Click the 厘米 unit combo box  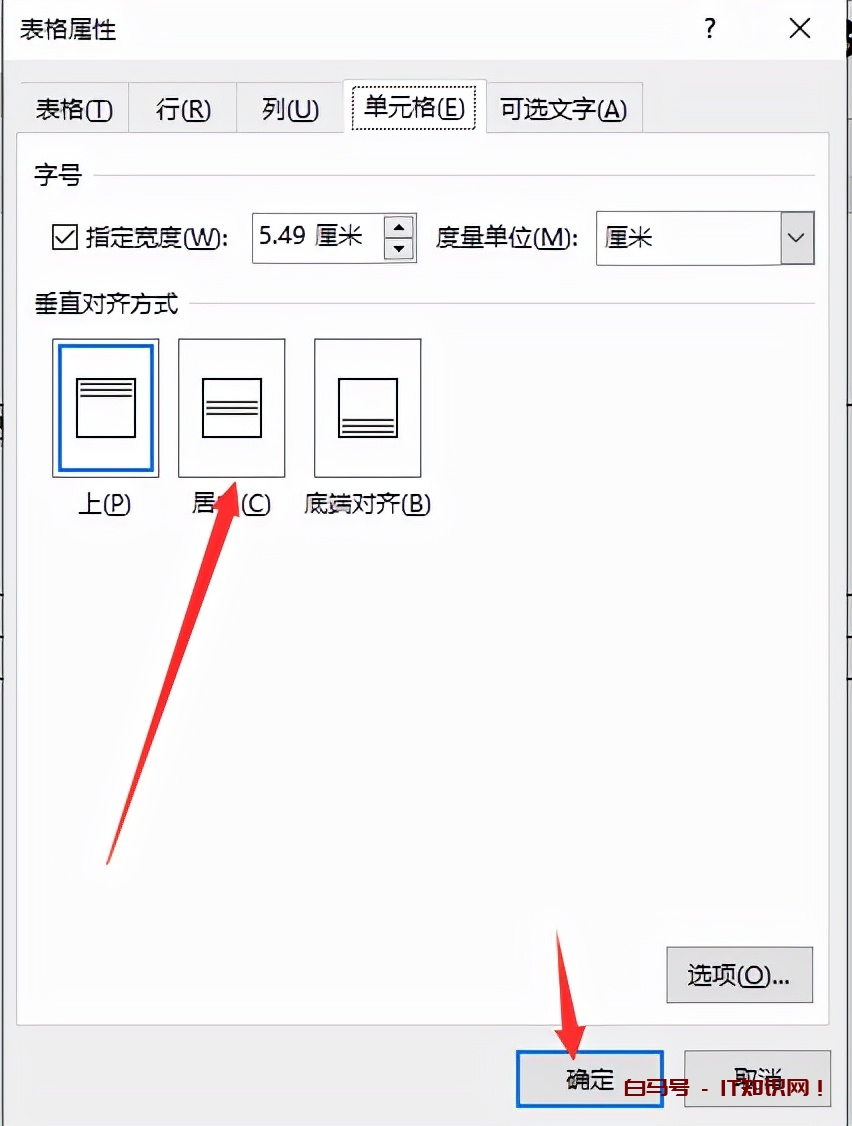(705, 238)
